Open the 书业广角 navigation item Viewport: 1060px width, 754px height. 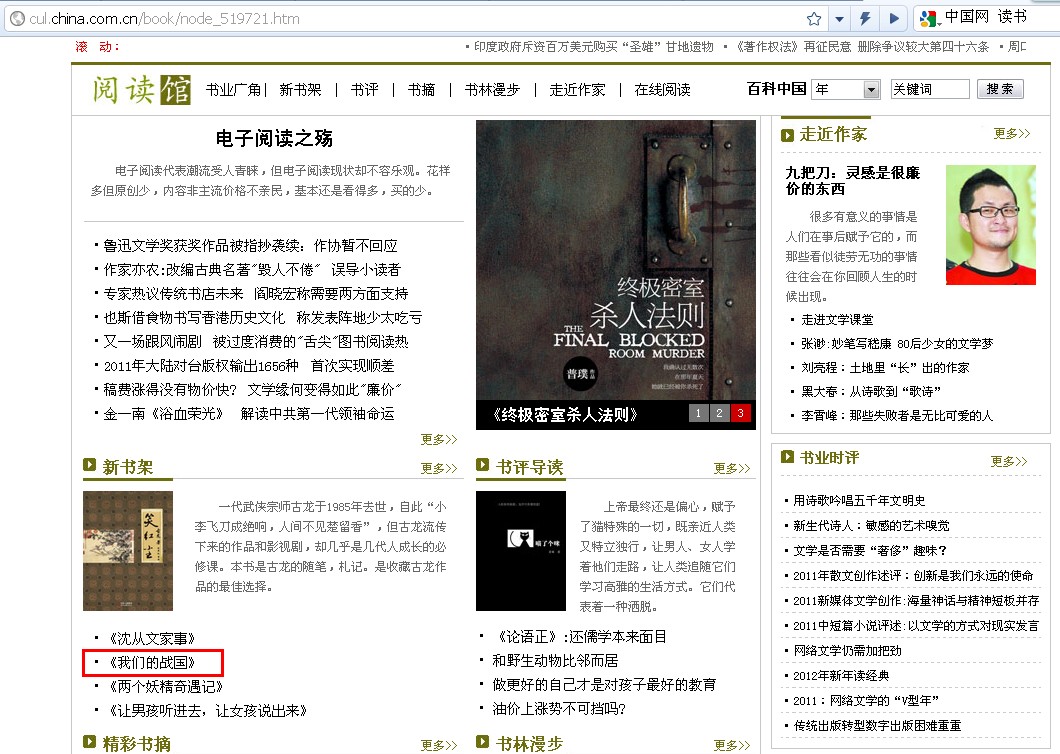click(233, 89)
